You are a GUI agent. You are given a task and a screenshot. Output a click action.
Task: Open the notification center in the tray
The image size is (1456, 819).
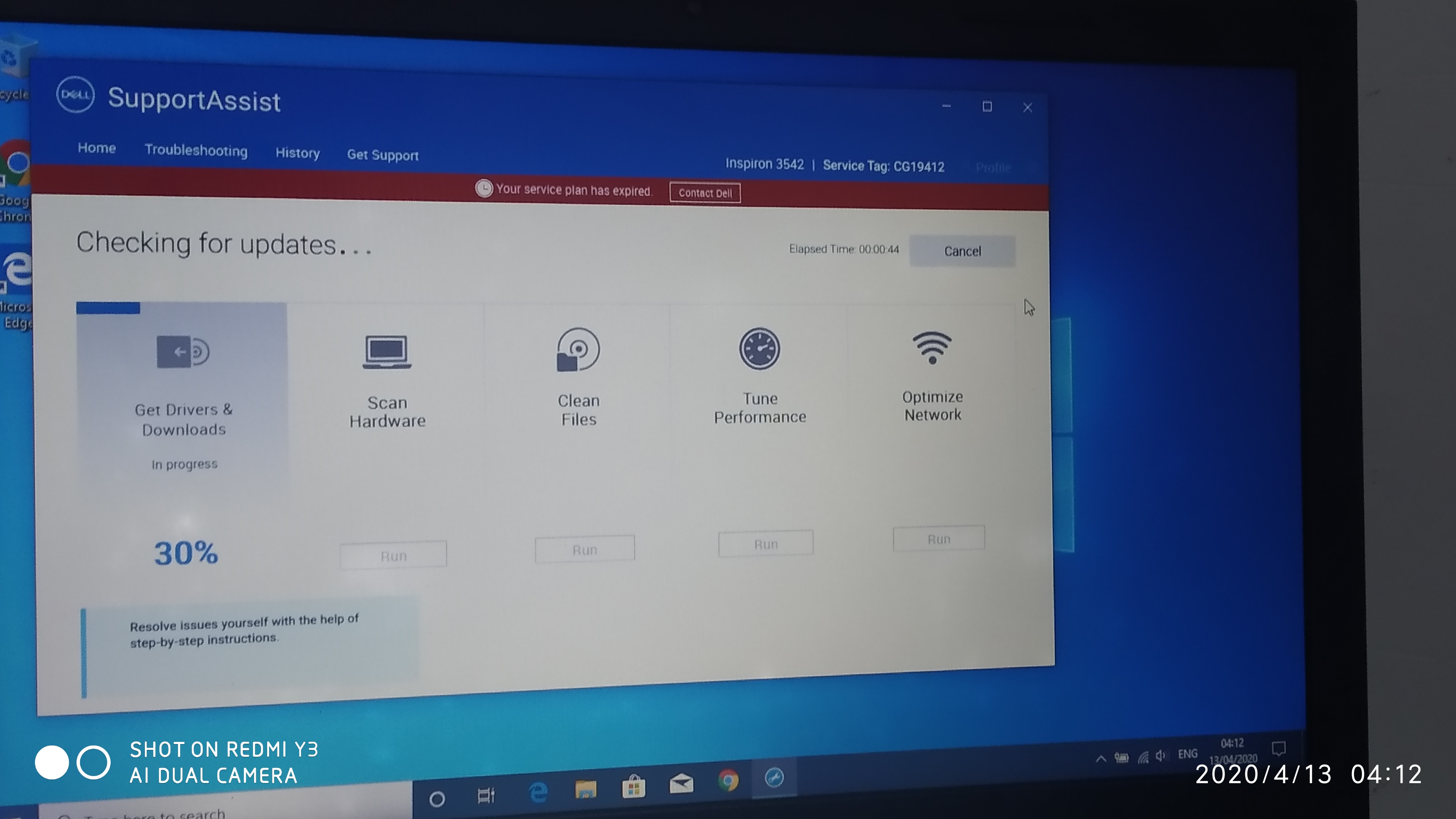(x=1278, y=748)
